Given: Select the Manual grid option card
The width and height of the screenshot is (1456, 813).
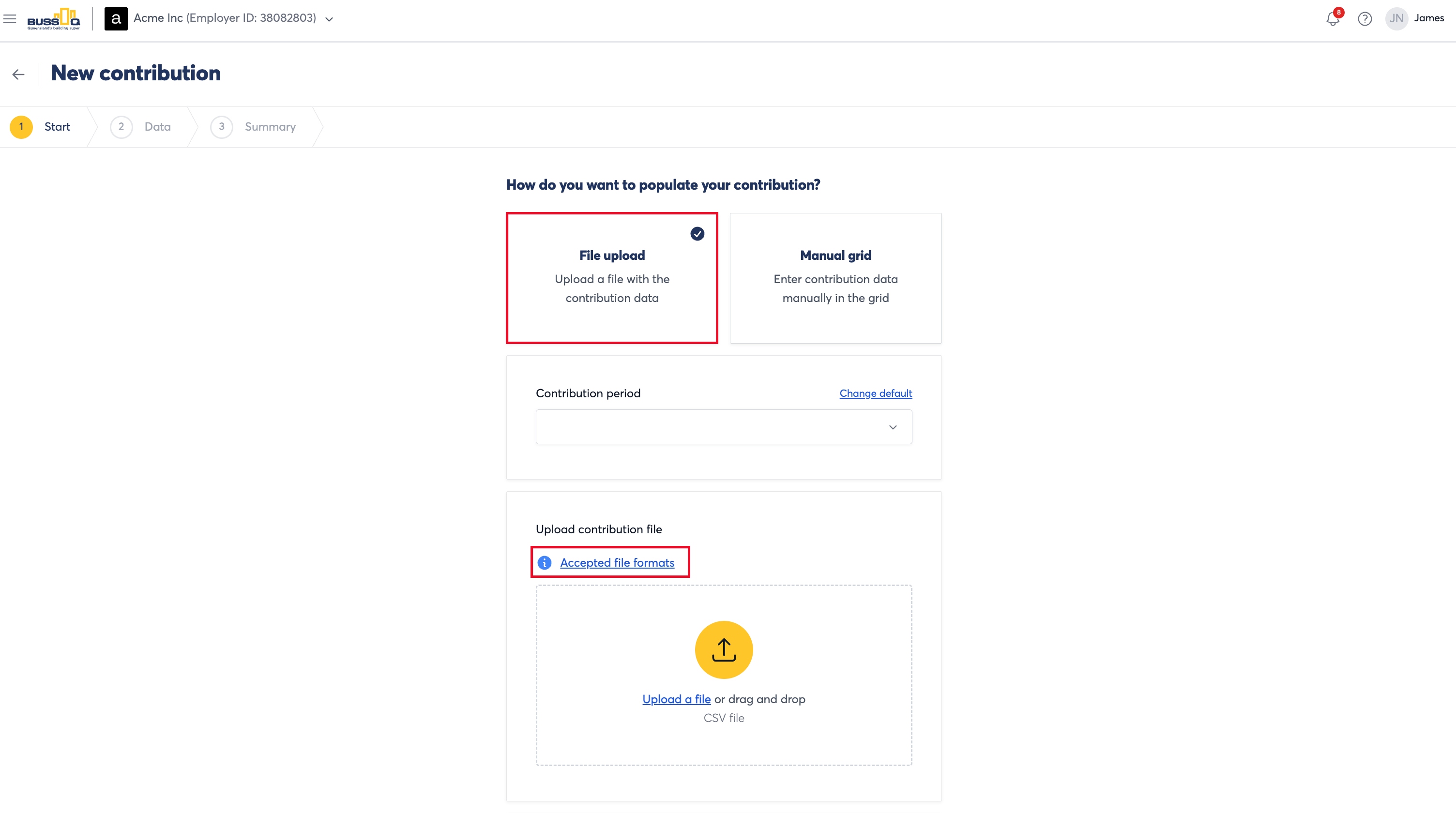Looking at the screenshot, I should [835, 278].
